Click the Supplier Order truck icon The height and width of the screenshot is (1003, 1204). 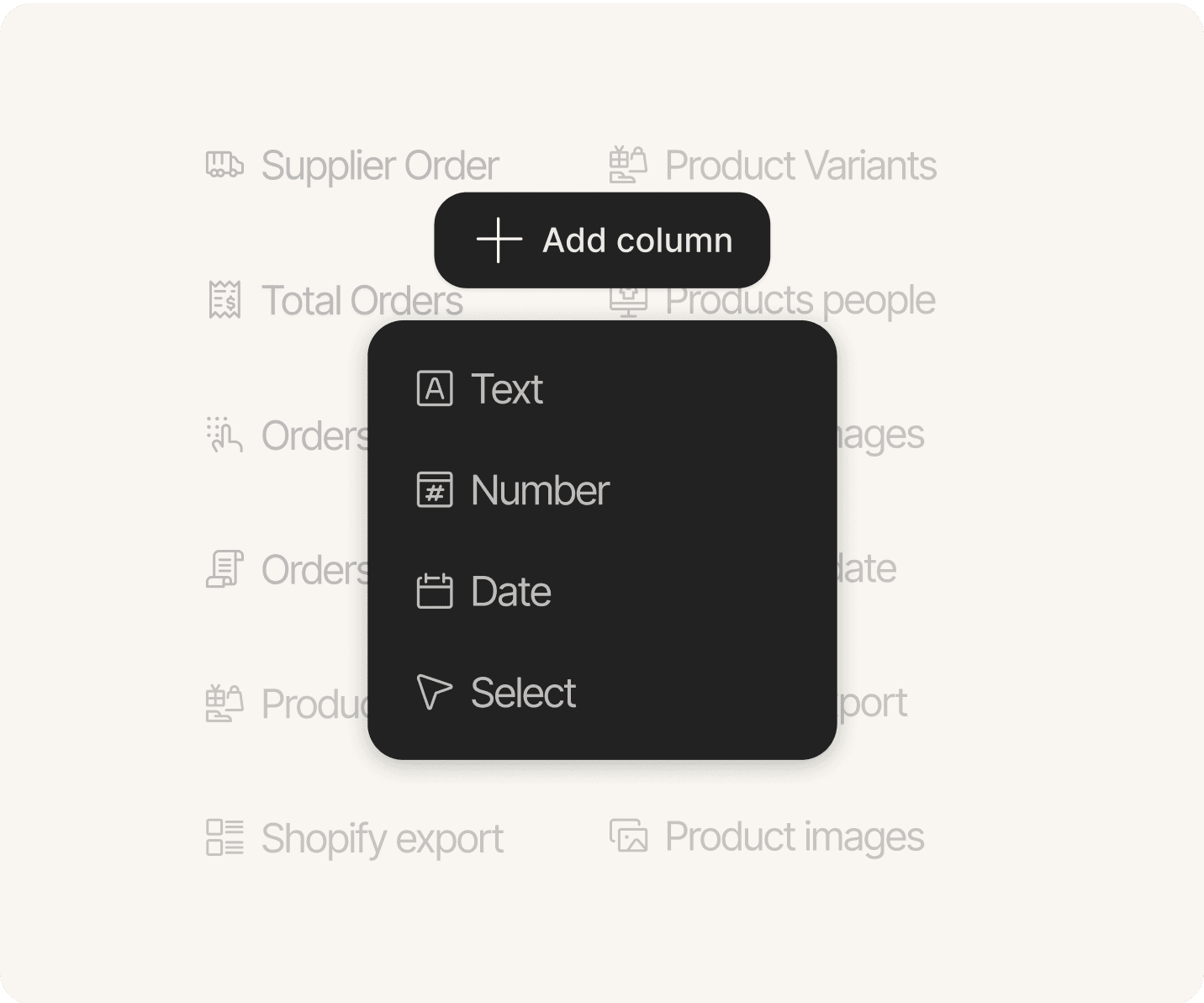(224, 165)
